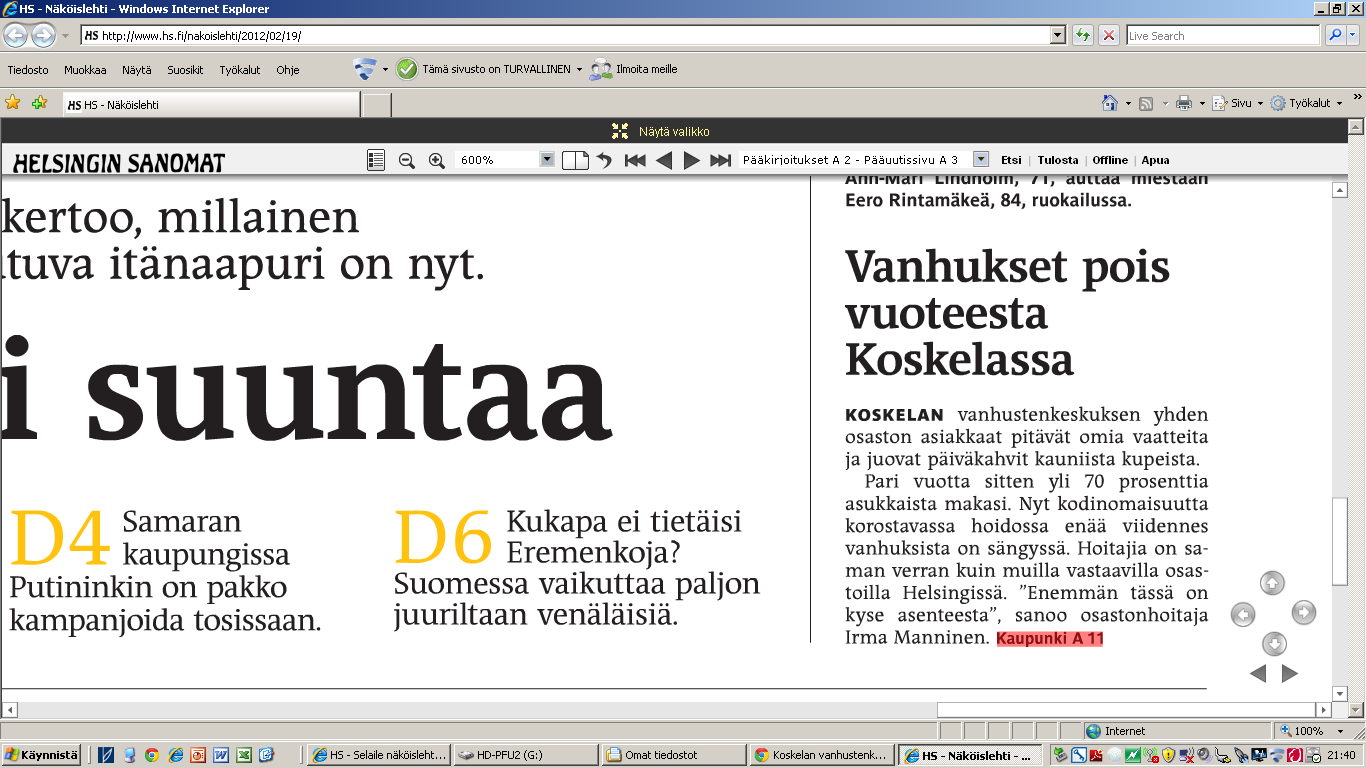Image resolution: width=1366 pixels, height=768 pixels.
Task: Click the RSS feeds icon
Action: coord(1147,103)
